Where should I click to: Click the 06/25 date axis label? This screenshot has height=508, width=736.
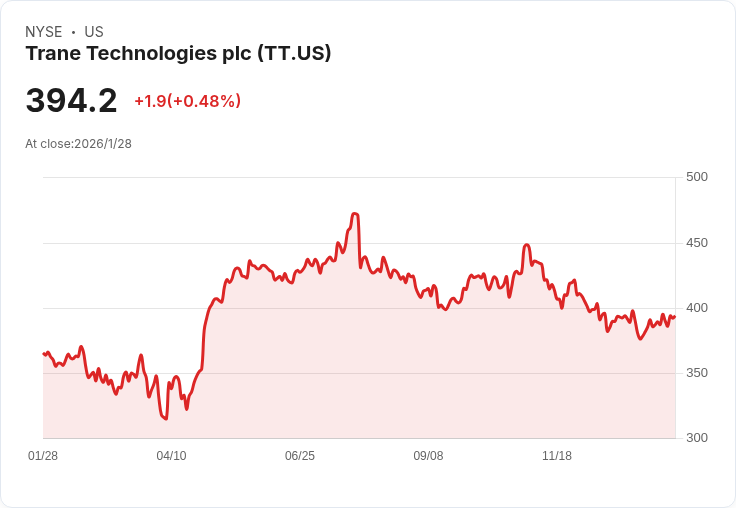(x=299, y=455)
